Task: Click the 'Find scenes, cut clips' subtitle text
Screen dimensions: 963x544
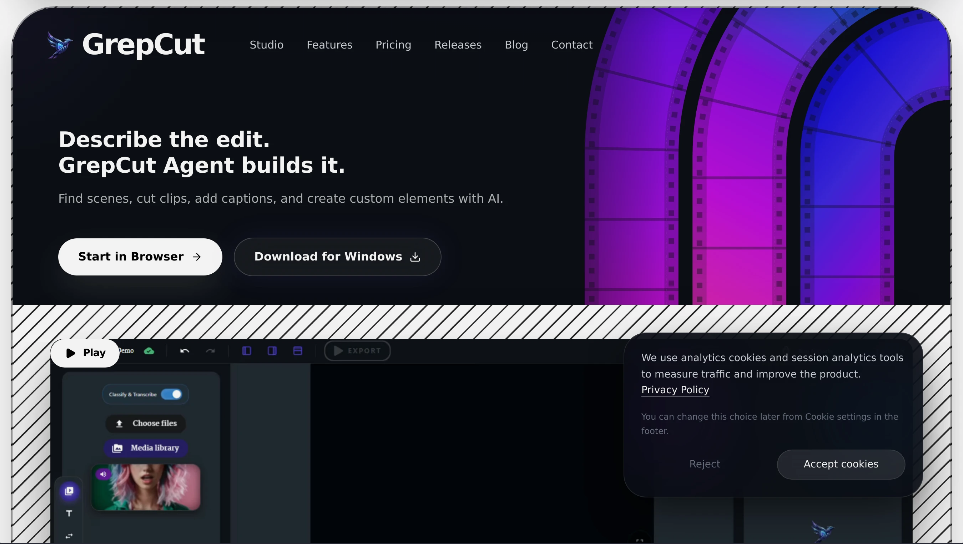Action: (x=281, y=198)
